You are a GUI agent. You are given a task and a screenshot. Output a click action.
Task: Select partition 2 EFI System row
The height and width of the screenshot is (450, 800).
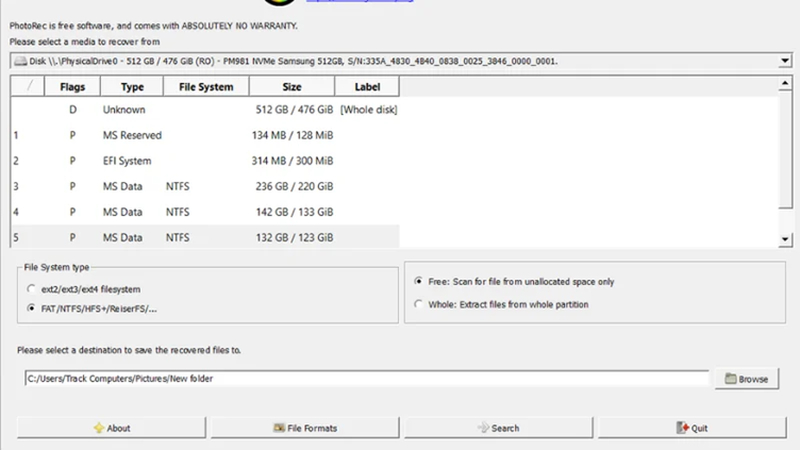pos(205,161)
